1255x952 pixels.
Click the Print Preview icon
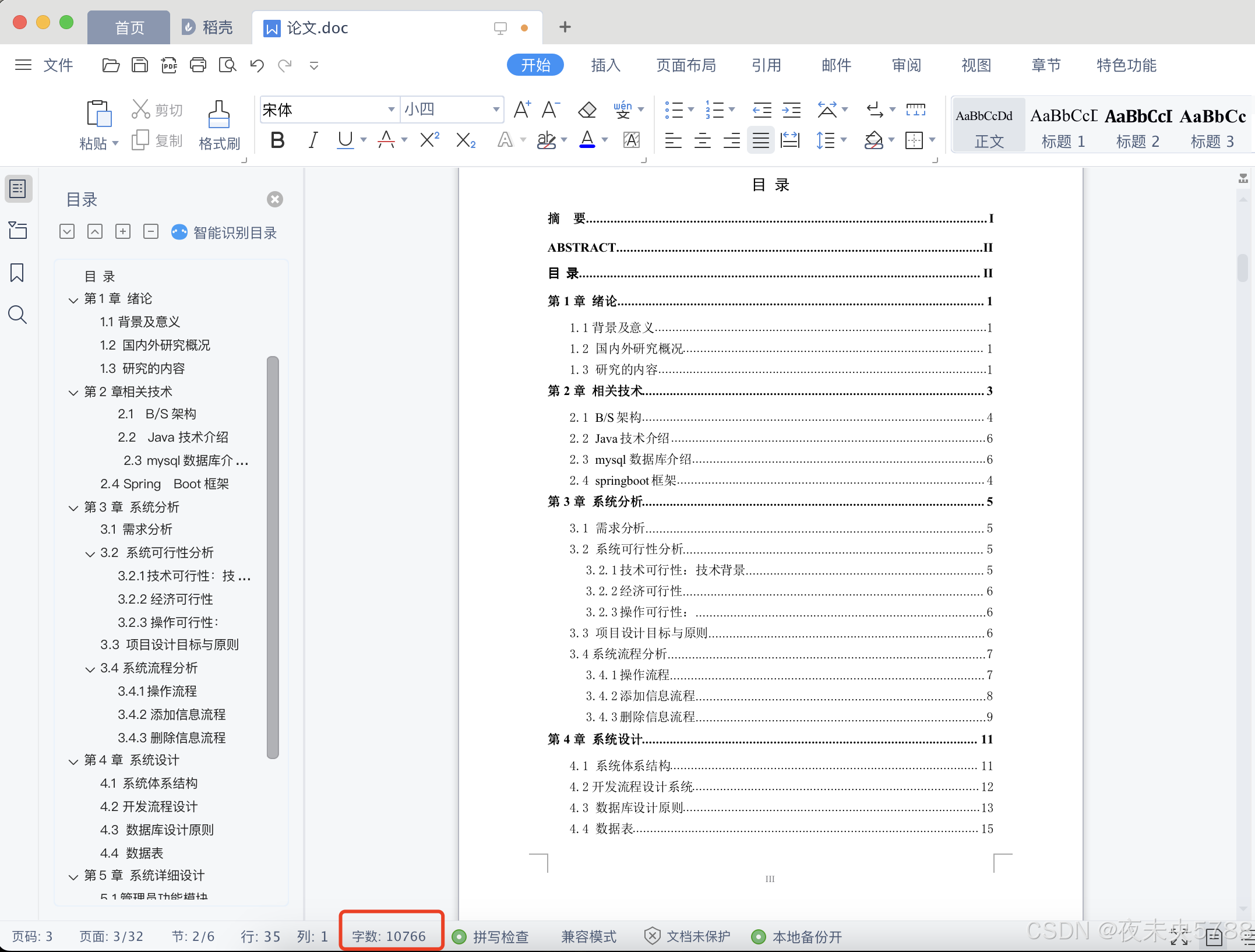pyautogui.click(x=227, y=65)
